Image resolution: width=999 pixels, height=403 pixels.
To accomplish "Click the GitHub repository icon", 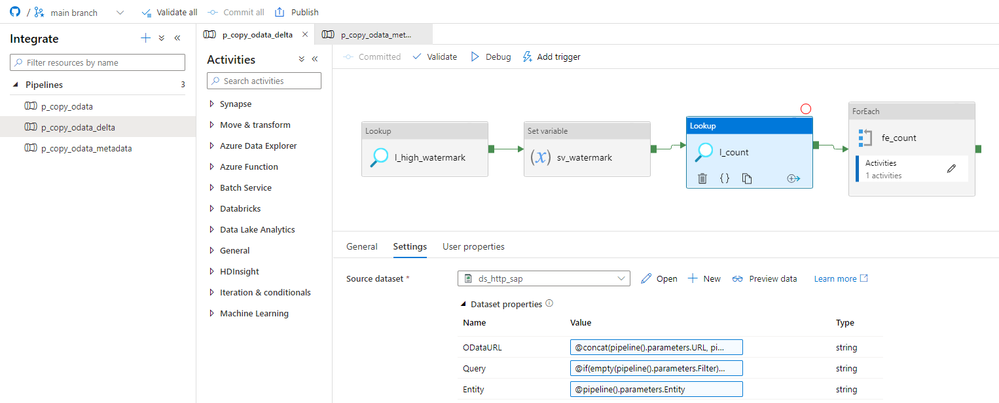I will pyautogui.click(x=15, y=12).
